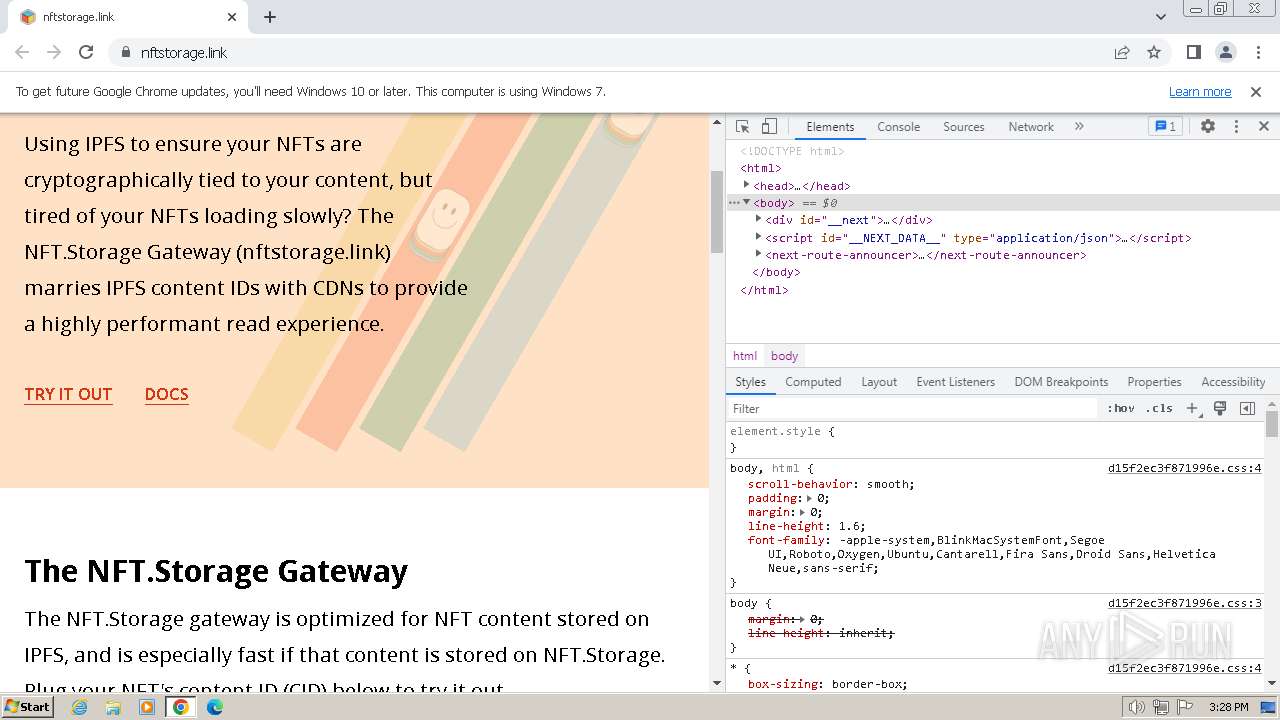Add a new style rule plus icon
Screen dimensions: 1280x720
1192,408
